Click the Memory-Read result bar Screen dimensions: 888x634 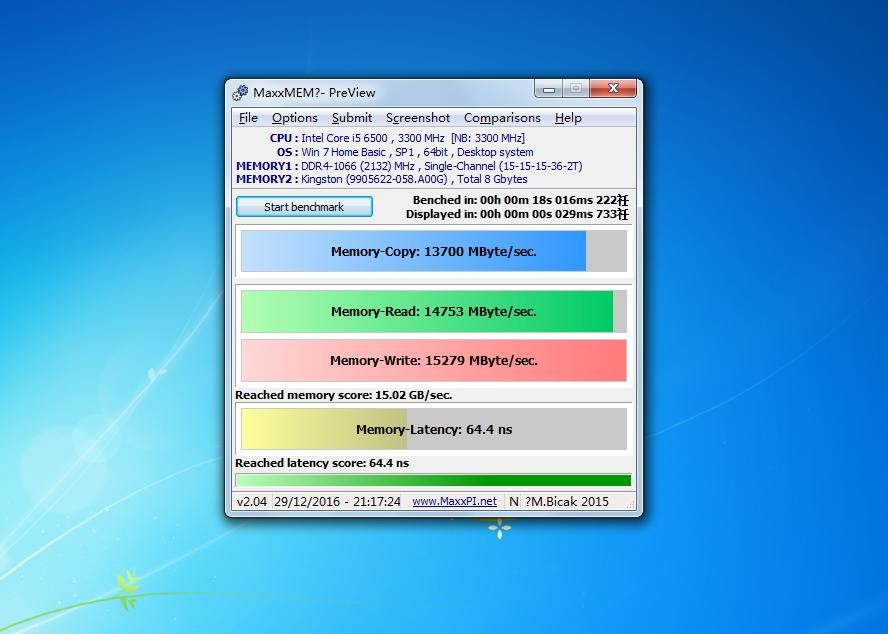433,312
